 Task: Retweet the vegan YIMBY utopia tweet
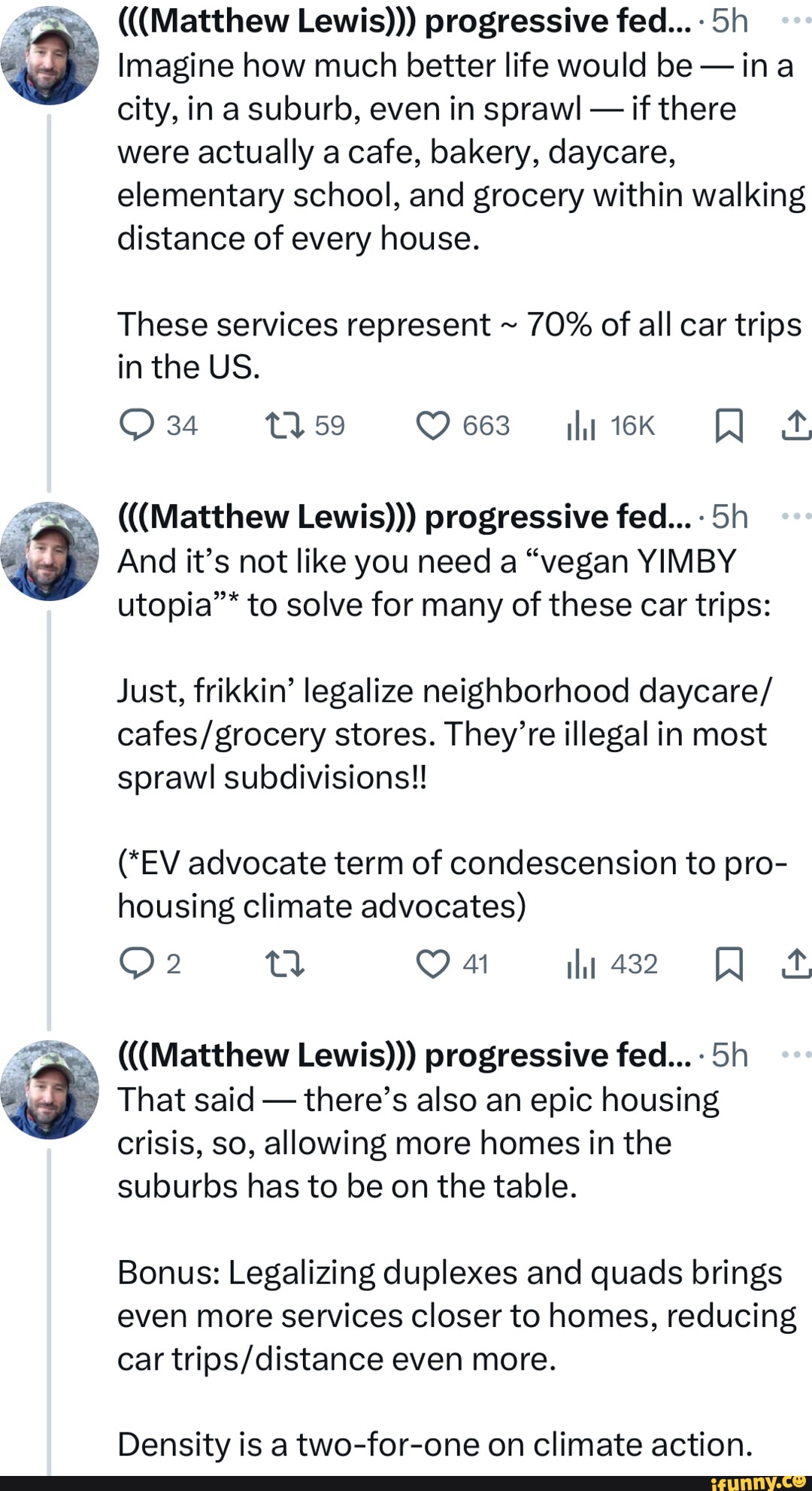point(285,964)
